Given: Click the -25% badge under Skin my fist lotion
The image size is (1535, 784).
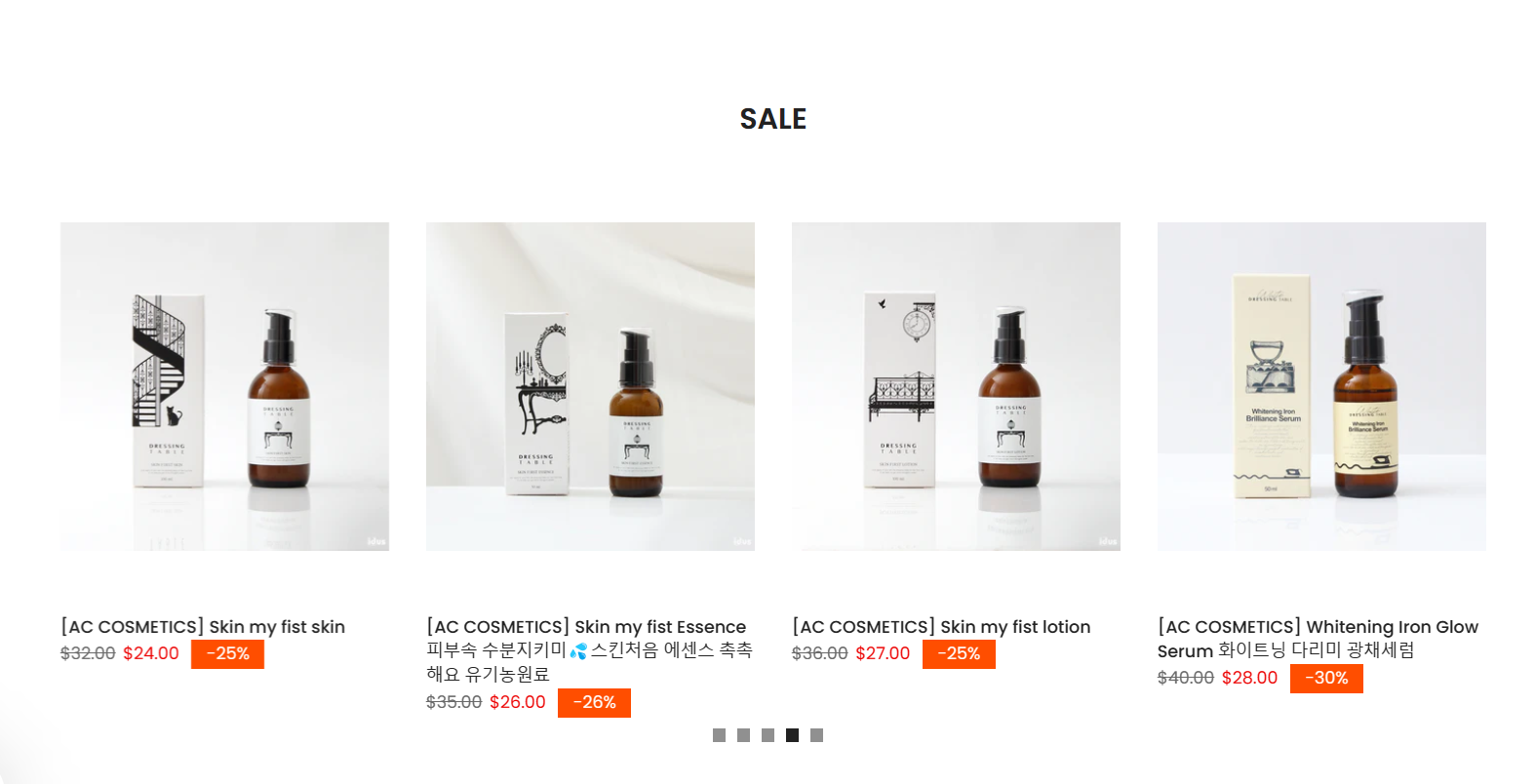Looking at the screenshot, I should click(x=959, y=654).
